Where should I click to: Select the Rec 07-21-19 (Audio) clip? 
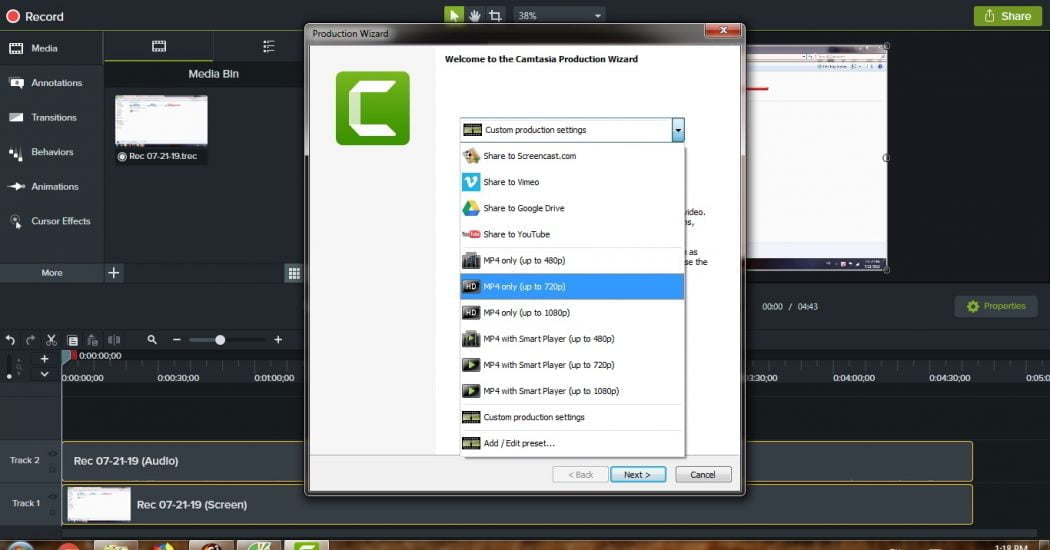coord(516,461)
